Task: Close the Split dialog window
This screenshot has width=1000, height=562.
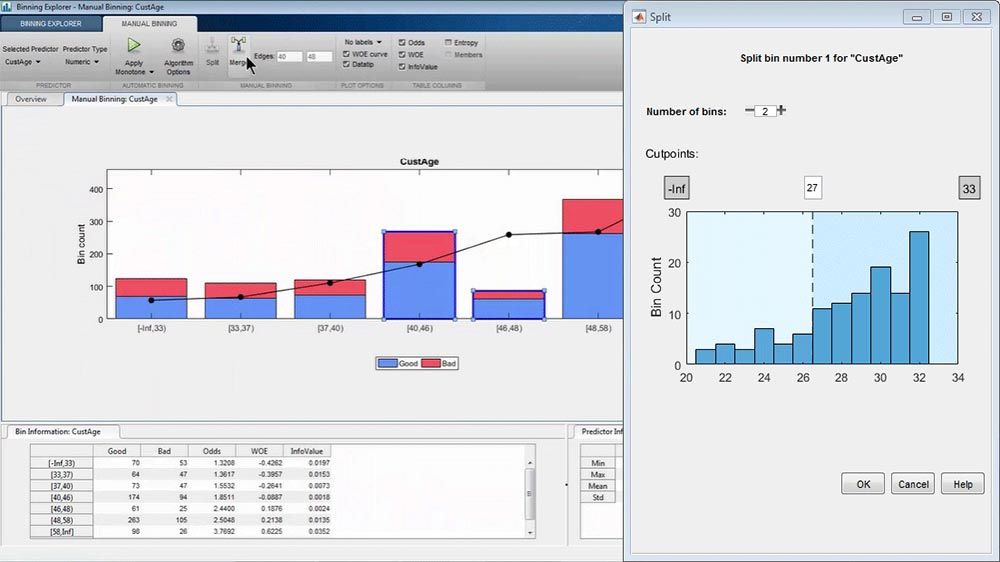Action: pyautogui.click(x=976, y=17)
